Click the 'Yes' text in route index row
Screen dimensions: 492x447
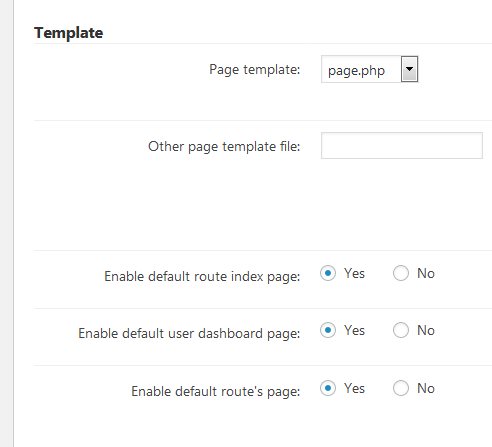tap(354, 274)
